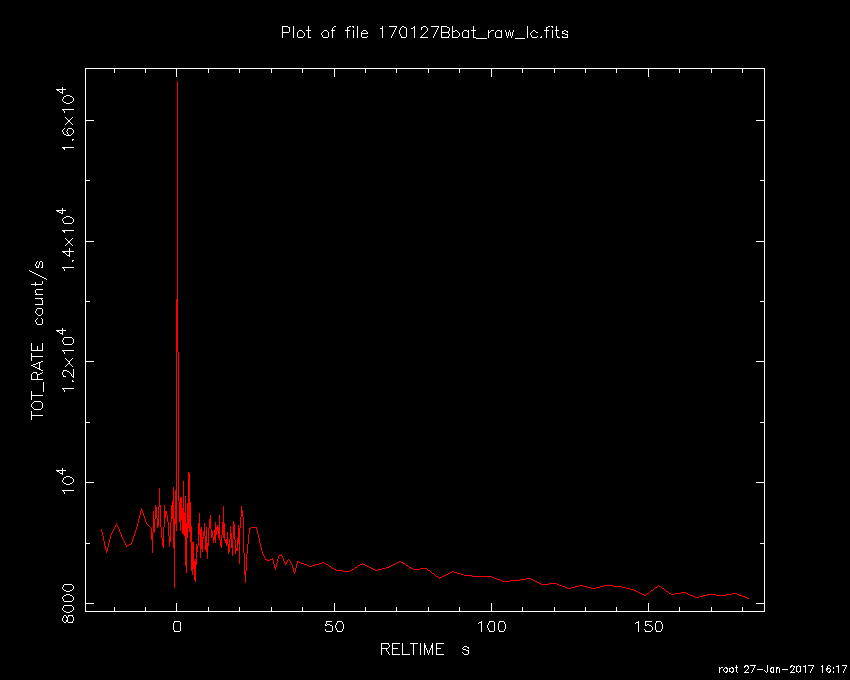Click the 'root 27-Jan-2017 16:17' timestamp

[x=782, y=669]
